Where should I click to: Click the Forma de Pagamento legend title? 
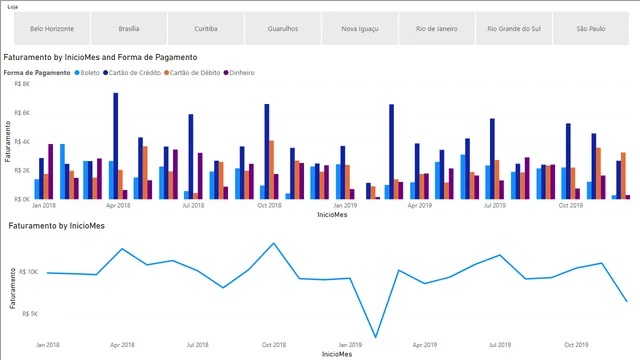[x=37, y=73]
